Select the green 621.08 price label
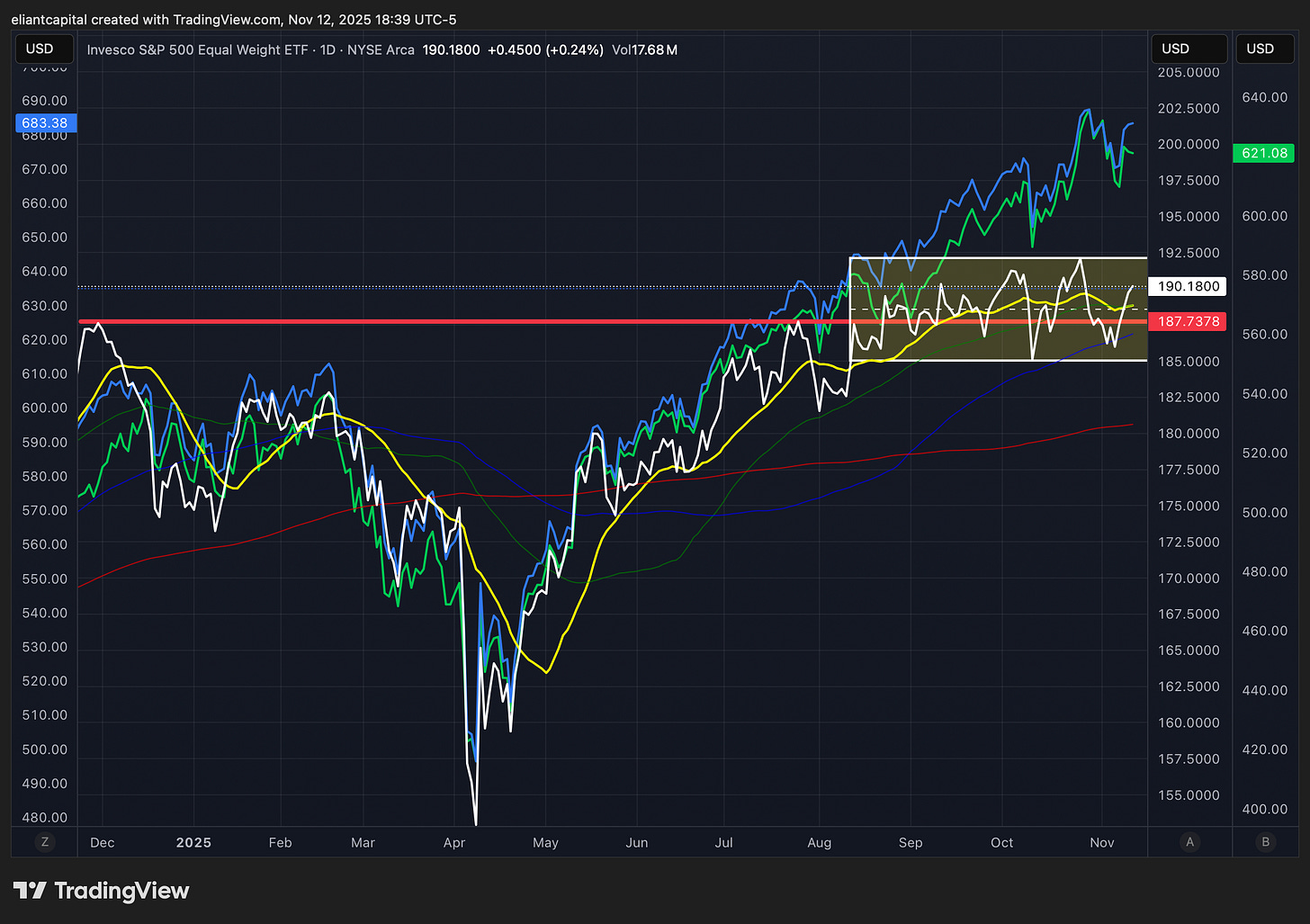This screenshot has height=924, width=1310. (x=1264, y=153)
